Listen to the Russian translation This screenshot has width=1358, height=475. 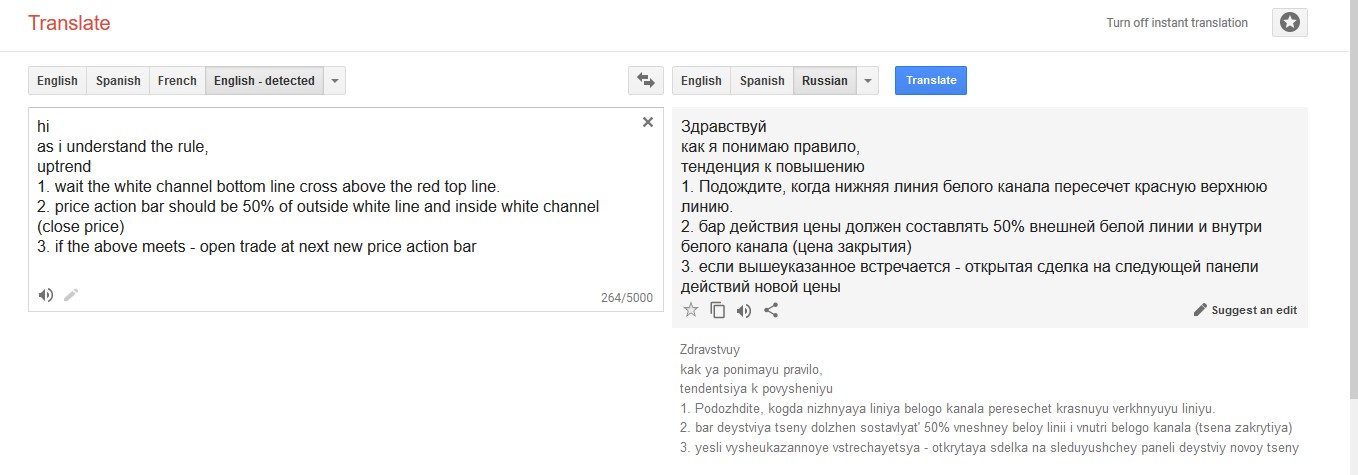coord(744,310)
